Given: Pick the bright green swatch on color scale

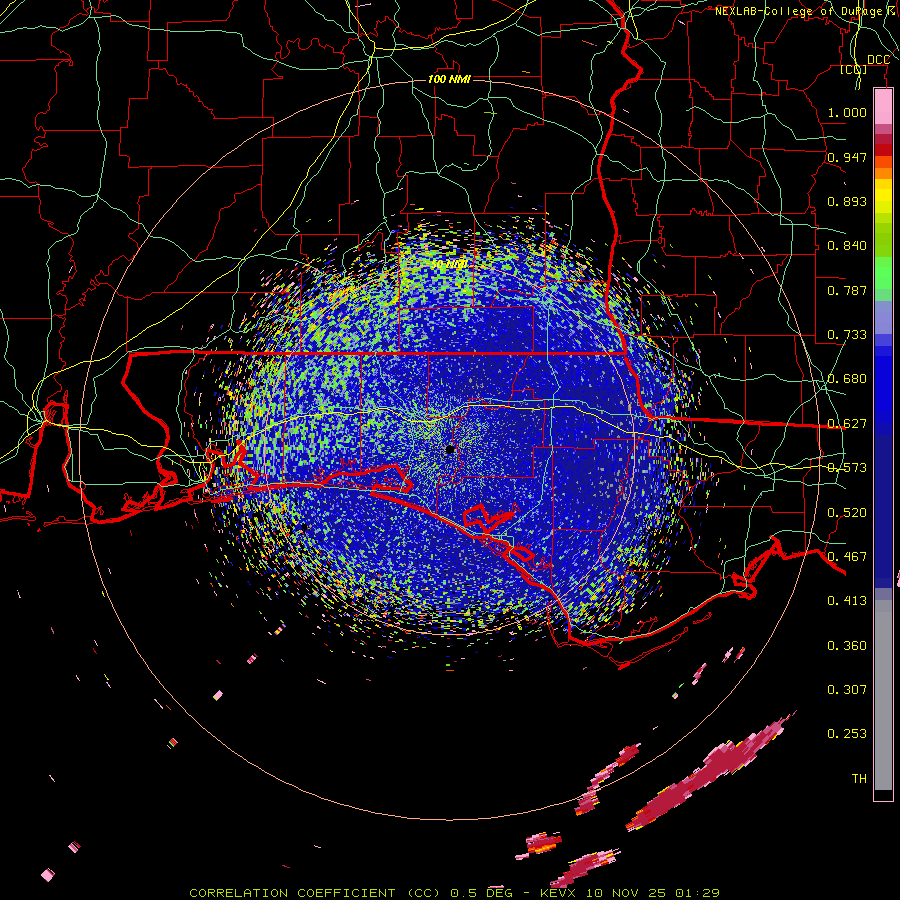Looking at the screenshot, I should (x=883, y=273).
